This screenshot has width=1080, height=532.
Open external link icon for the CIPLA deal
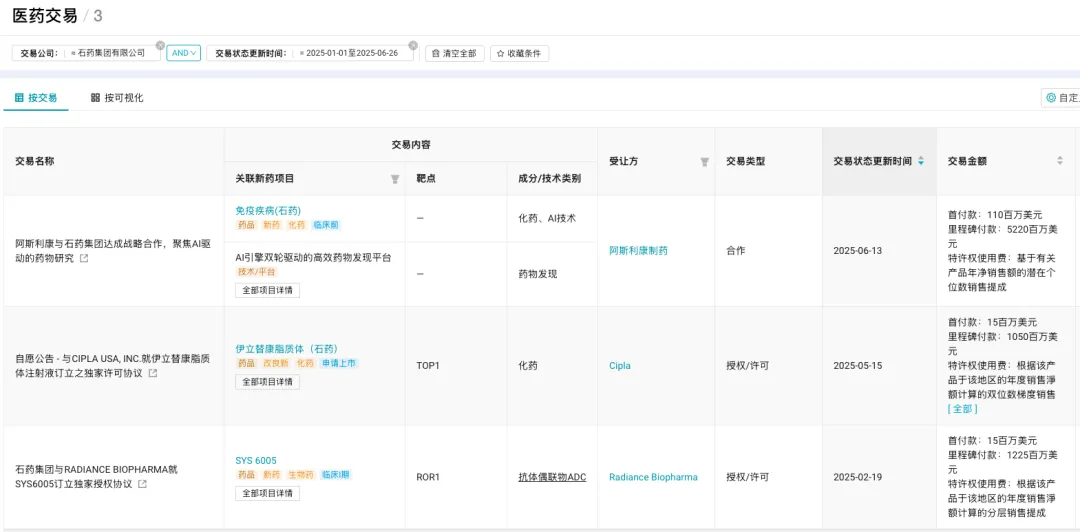[153, 373]
